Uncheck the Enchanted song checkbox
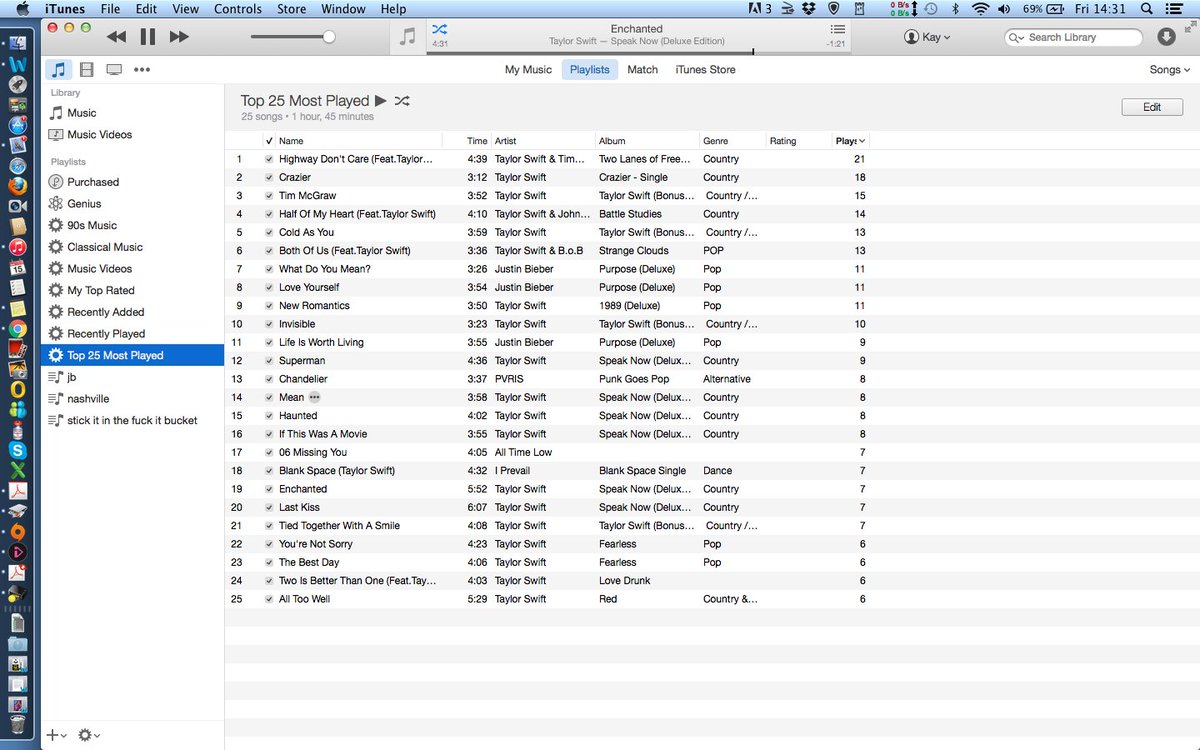 pyautogui.click(x=269, y=489)
